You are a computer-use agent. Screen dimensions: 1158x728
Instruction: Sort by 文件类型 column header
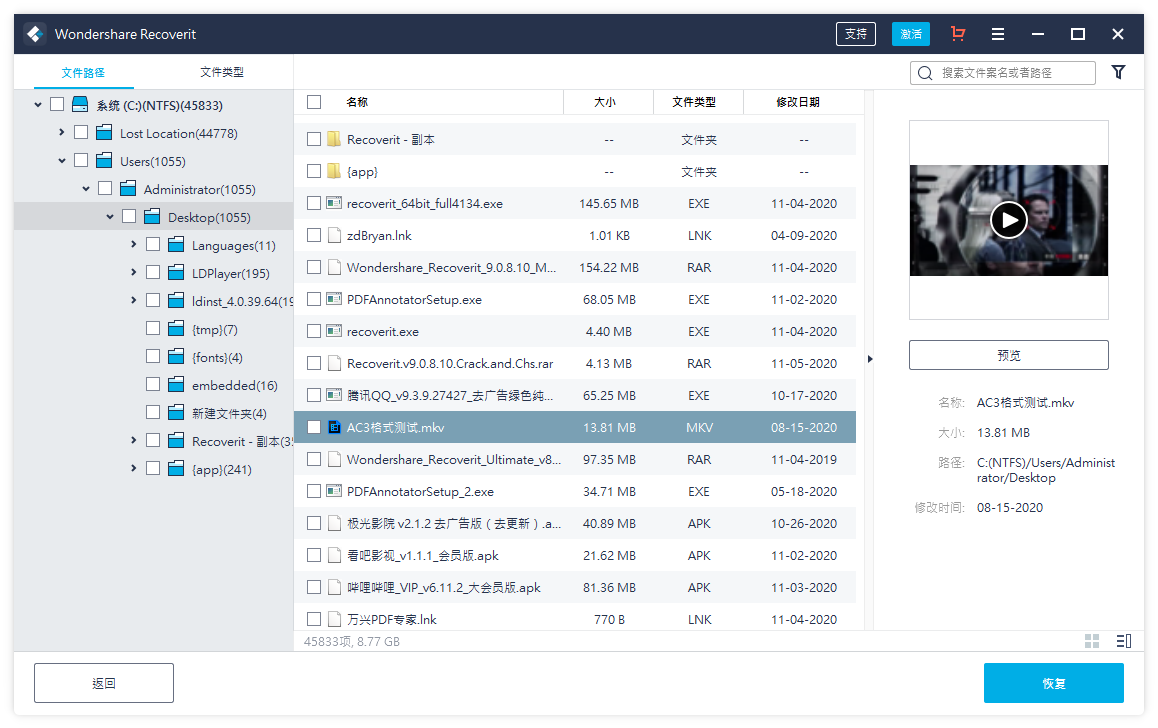coord(694,102)
